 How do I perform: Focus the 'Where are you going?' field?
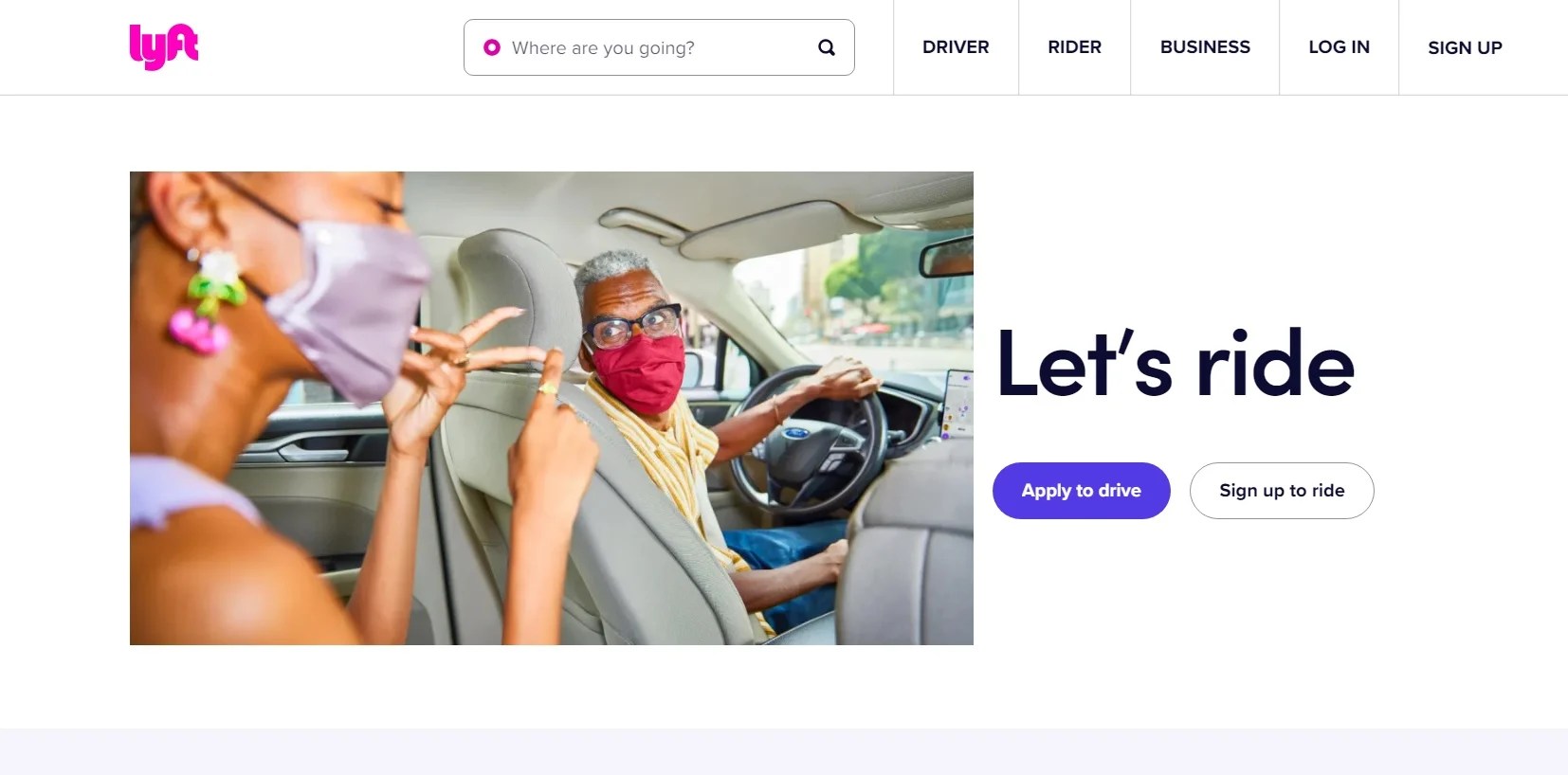coord(659,47)
